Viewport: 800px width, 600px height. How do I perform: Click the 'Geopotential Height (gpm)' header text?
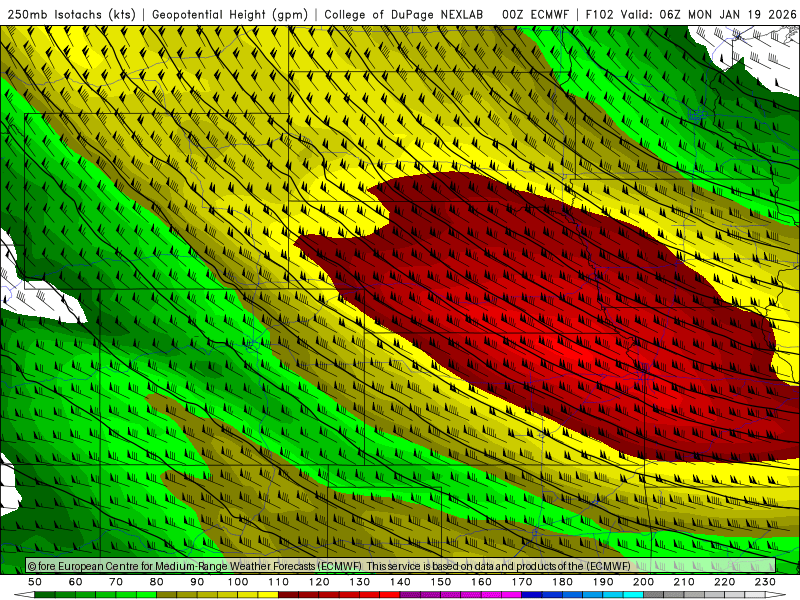pos(230,15)
